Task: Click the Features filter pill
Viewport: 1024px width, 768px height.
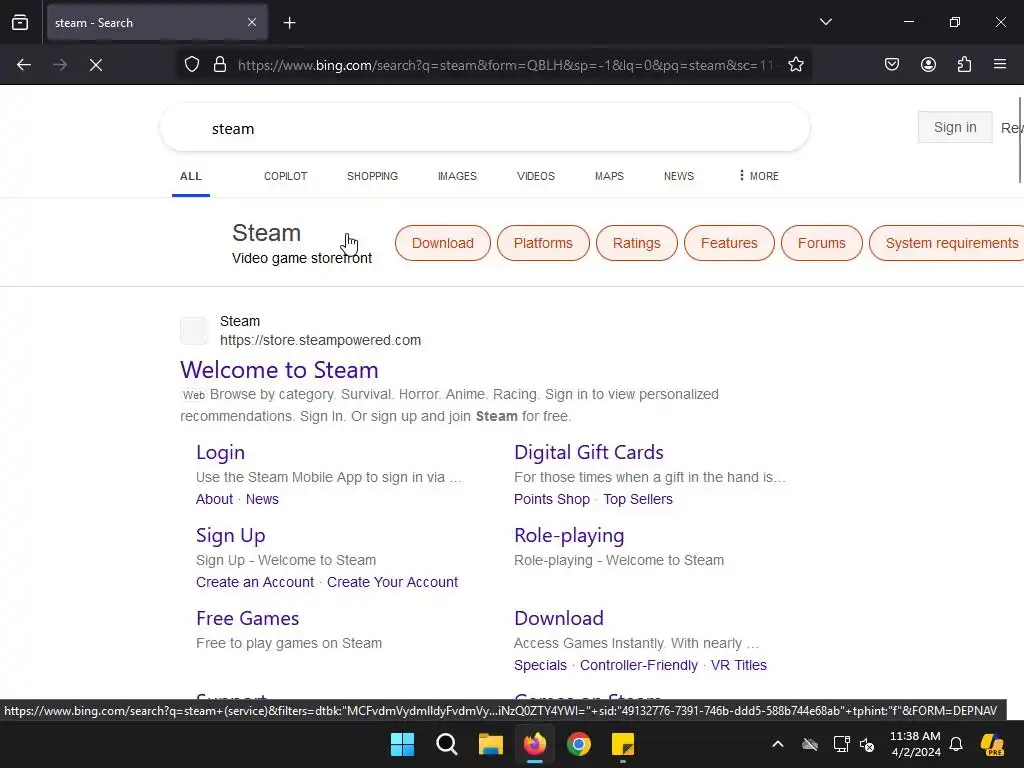Action: 729,243
